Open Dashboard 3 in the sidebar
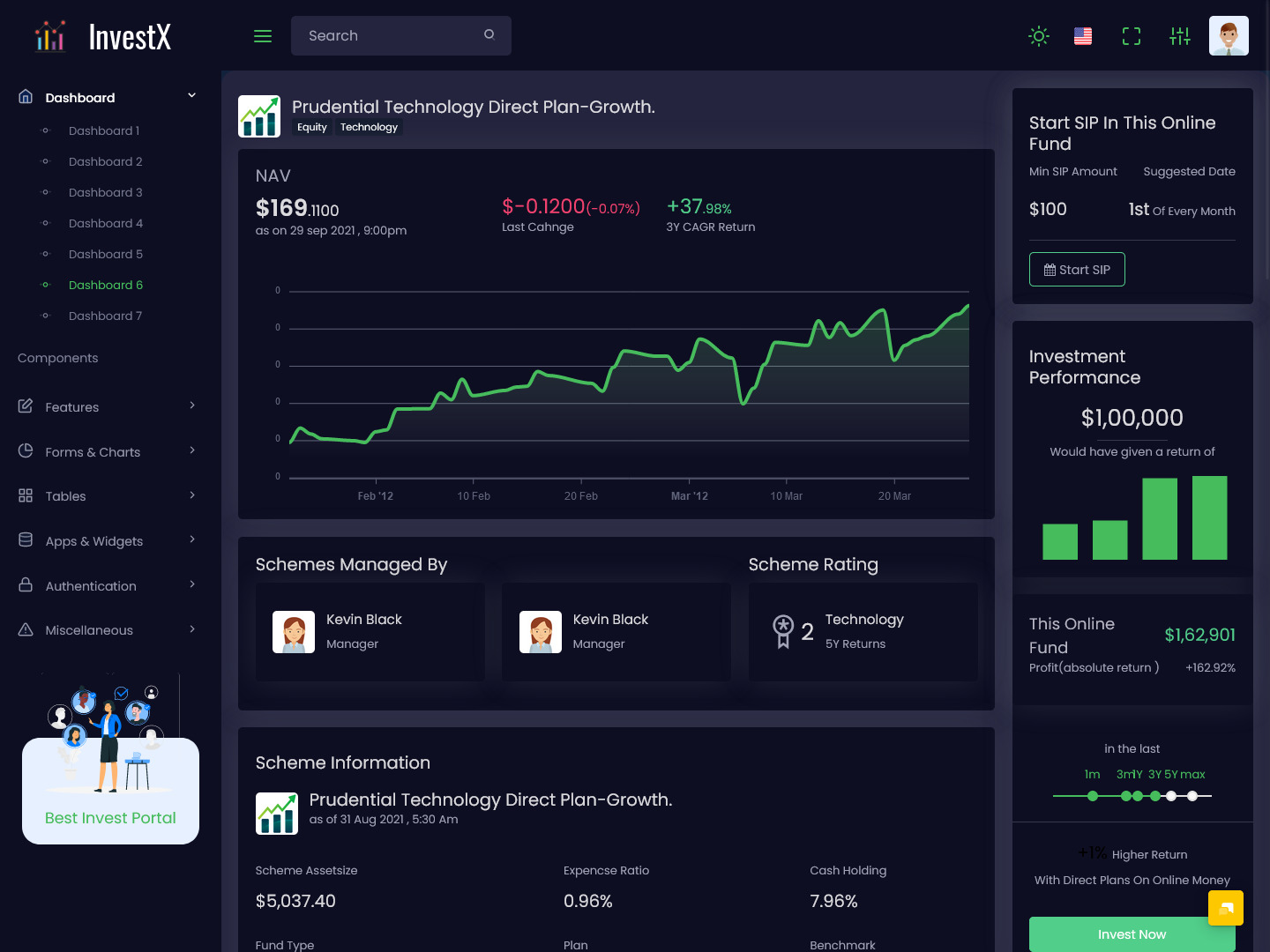This screenshot has height=952, width=1270. point(106,192)
